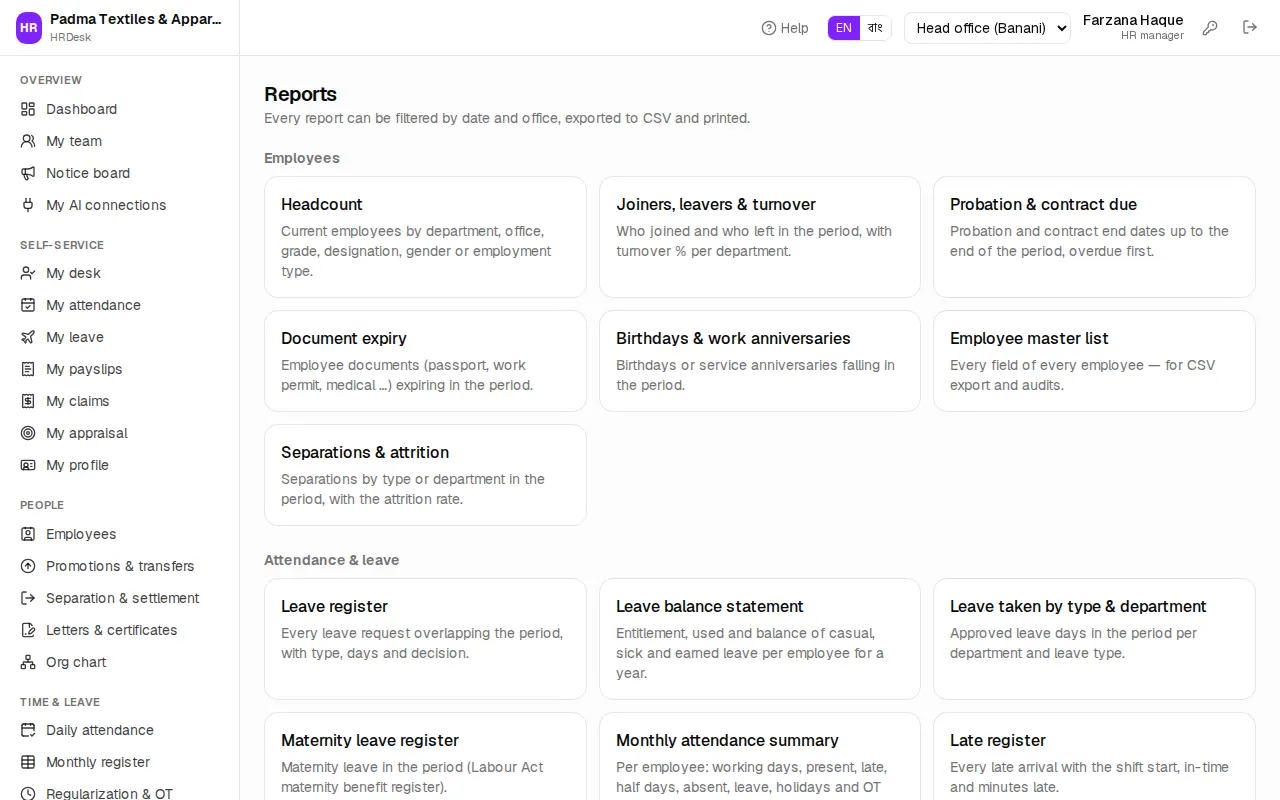Open Monthly attendance summary report
Viewport: 1280px width, 800px height.
[x=760, y=756]
